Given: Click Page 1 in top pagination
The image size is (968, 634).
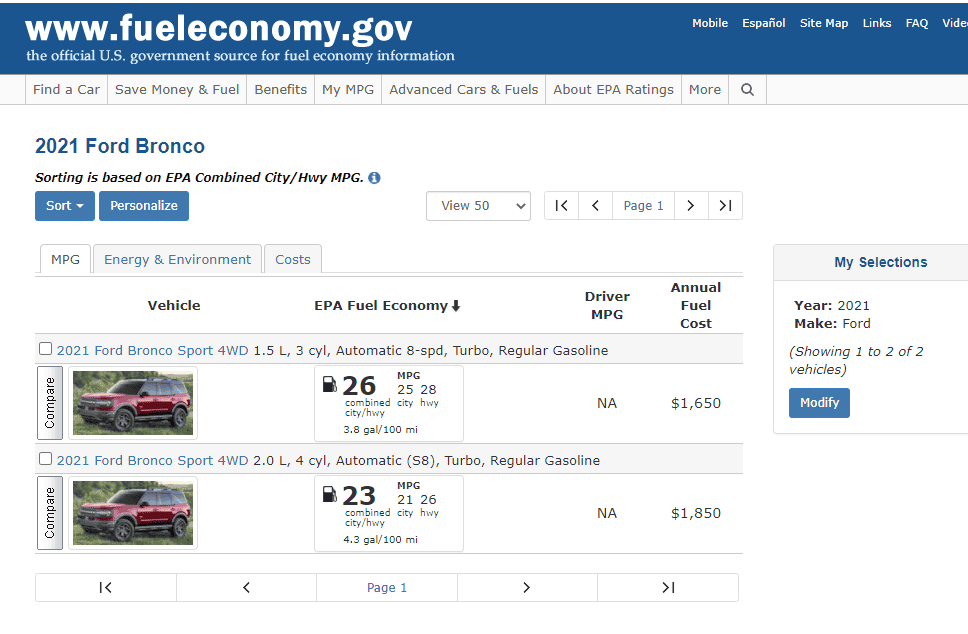Looking at the screenshot, I should click(643, 206).
